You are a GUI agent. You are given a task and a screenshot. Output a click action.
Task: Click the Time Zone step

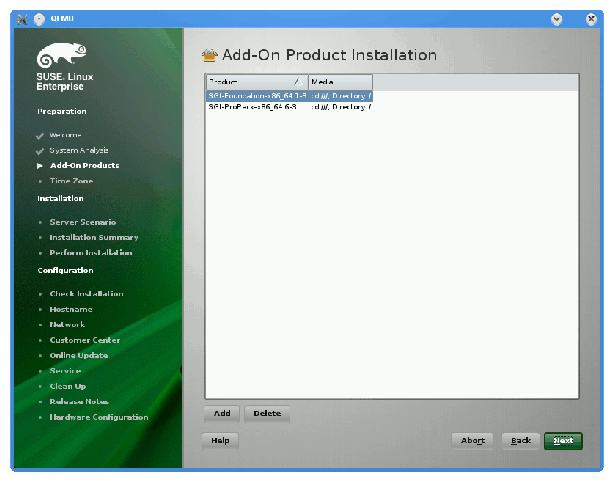point(71,181)
